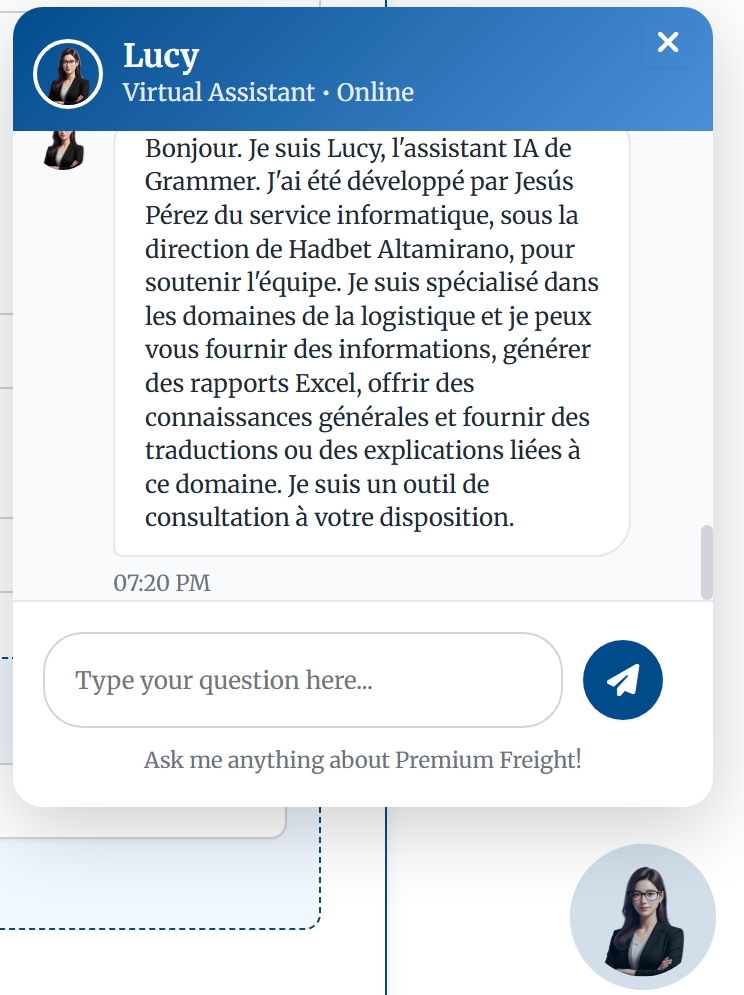Click the 'Virtual Assistant · Online' status text

[x=267, y=93]
